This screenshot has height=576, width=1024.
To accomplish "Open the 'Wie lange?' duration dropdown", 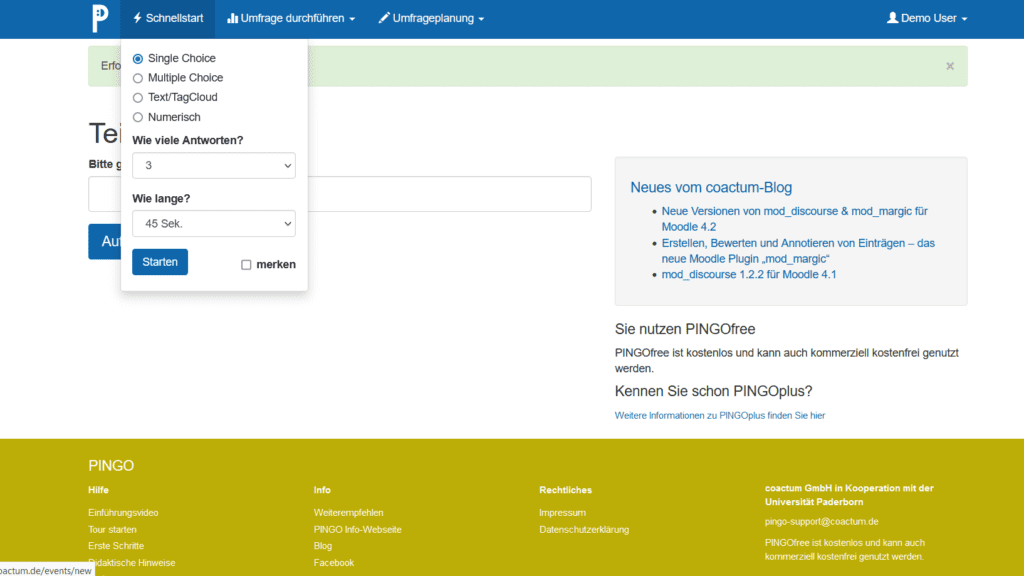I will point(213,223).
